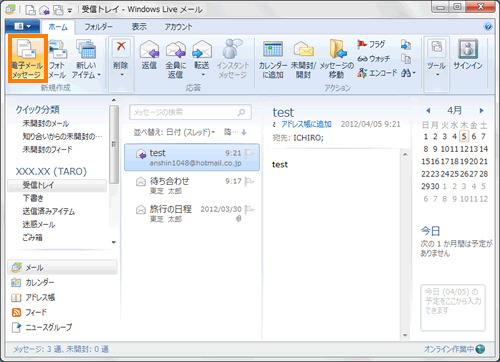Click the アドレス帳に追加 link
500x362 pixels.
306,124
